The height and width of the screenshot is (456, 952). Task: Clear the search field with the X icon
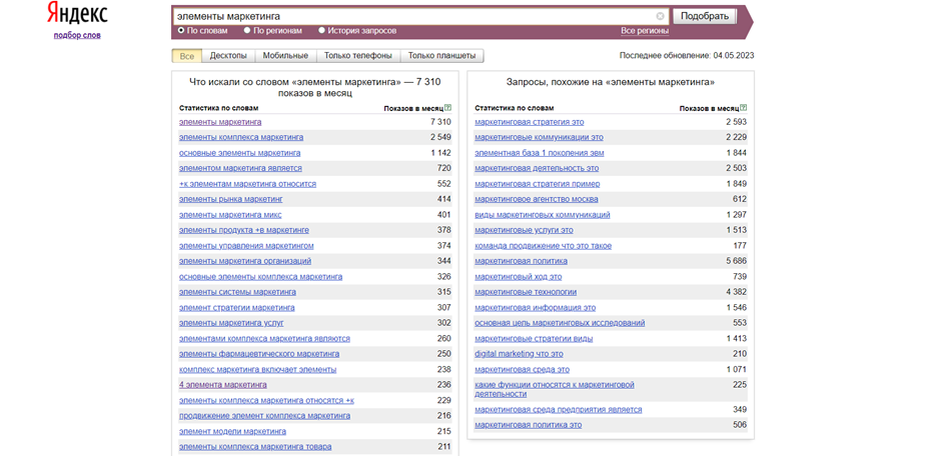click(660, 16)
